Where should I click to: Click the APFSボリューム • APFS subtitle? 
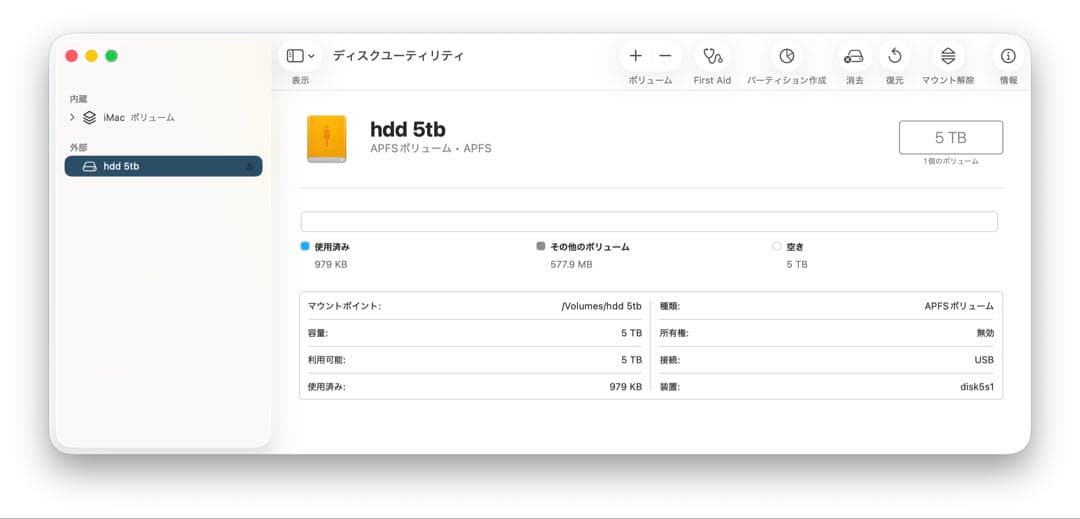click(430, 149)
